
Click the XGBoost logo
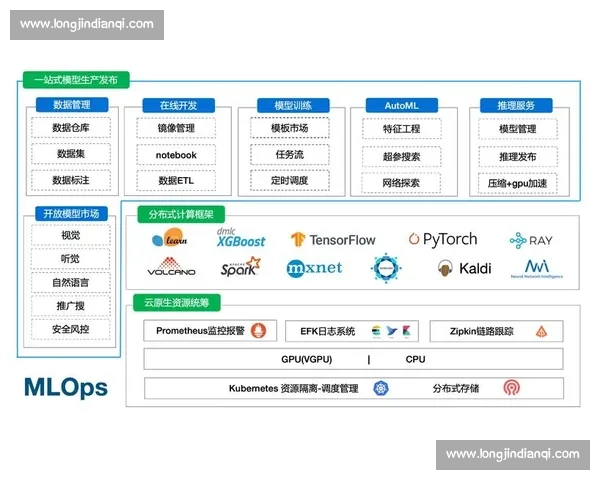tap(241, 238)
